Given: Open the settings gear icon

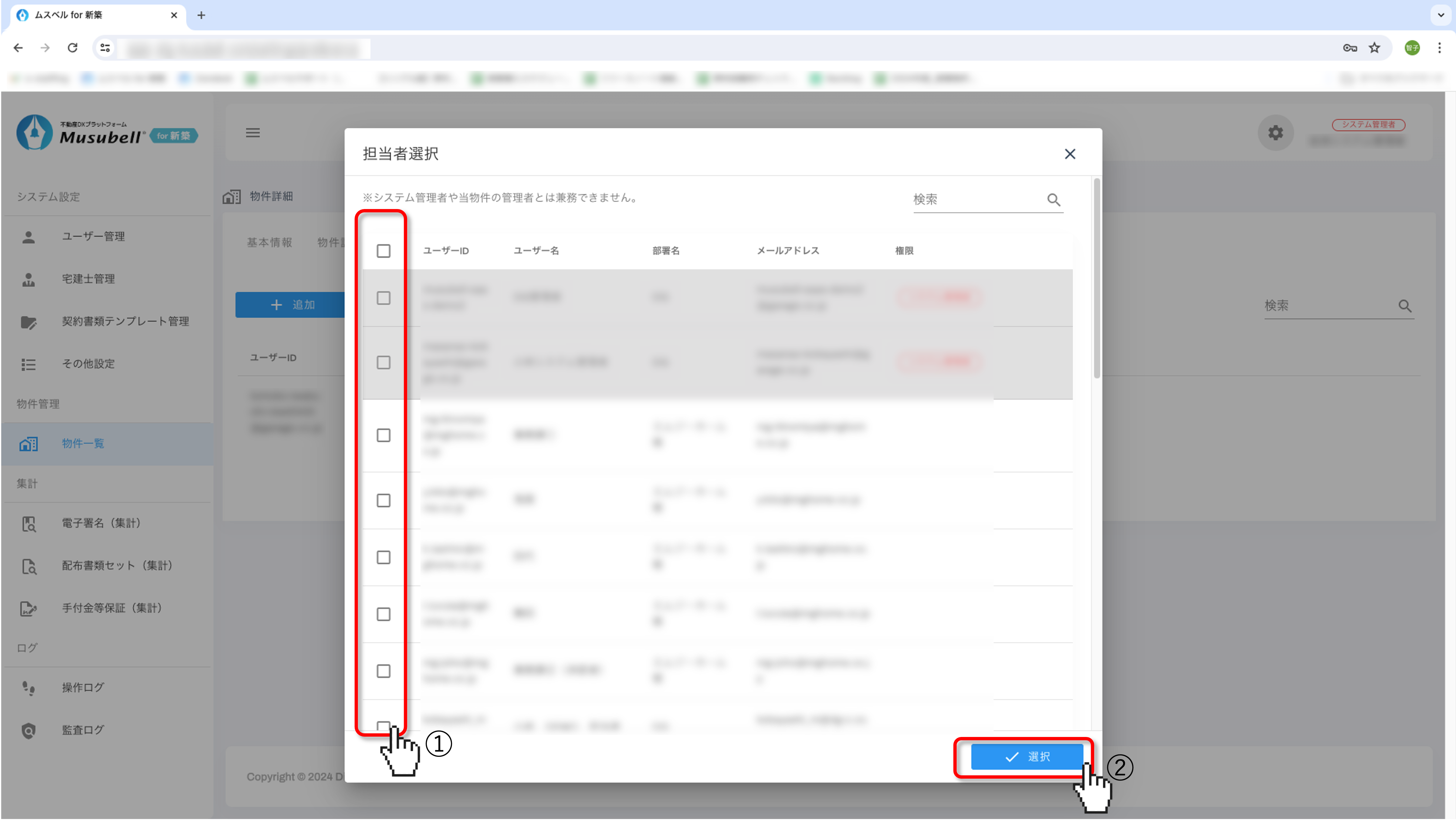Looking at the screenshot, I should (1275, 133).
